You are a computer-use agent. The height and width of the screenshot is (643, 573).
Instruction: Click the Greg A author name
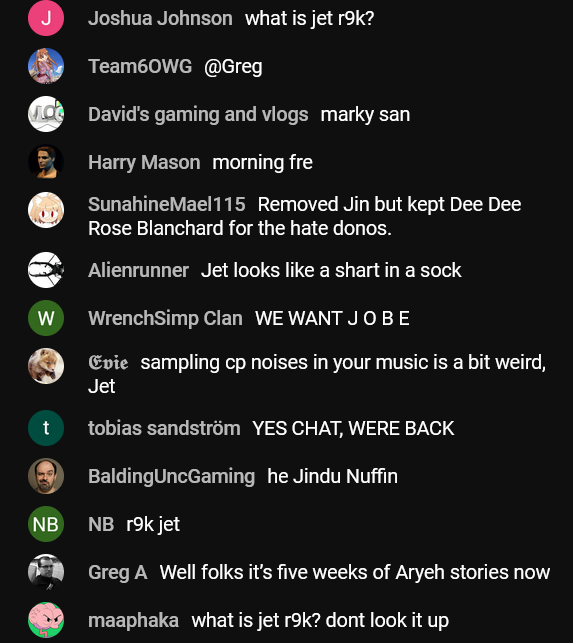[x=118, y=572]
